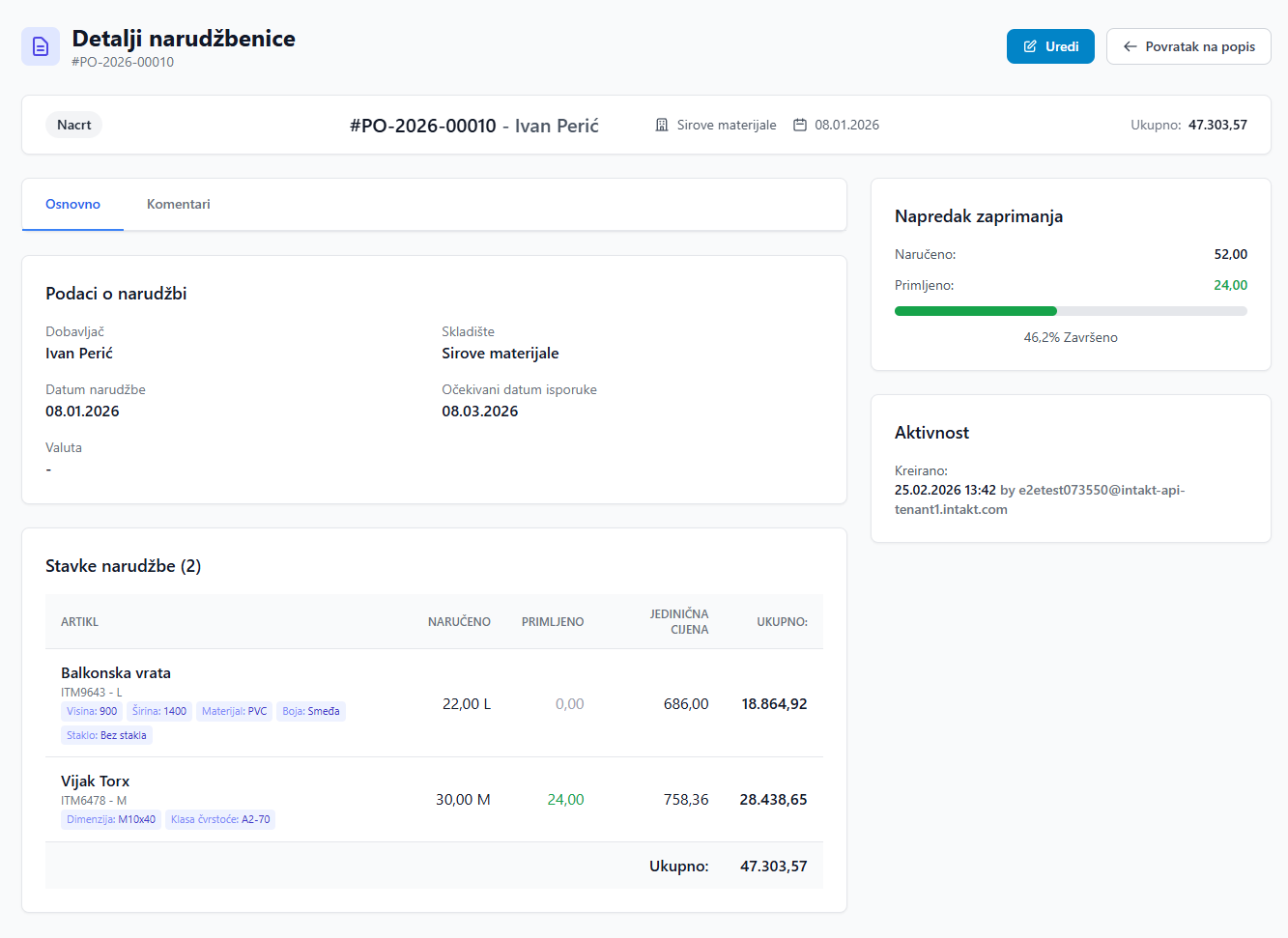1288x938 pixels.
Task: Click the pencil icon in Uredi button
Action: pos(1030,46)
